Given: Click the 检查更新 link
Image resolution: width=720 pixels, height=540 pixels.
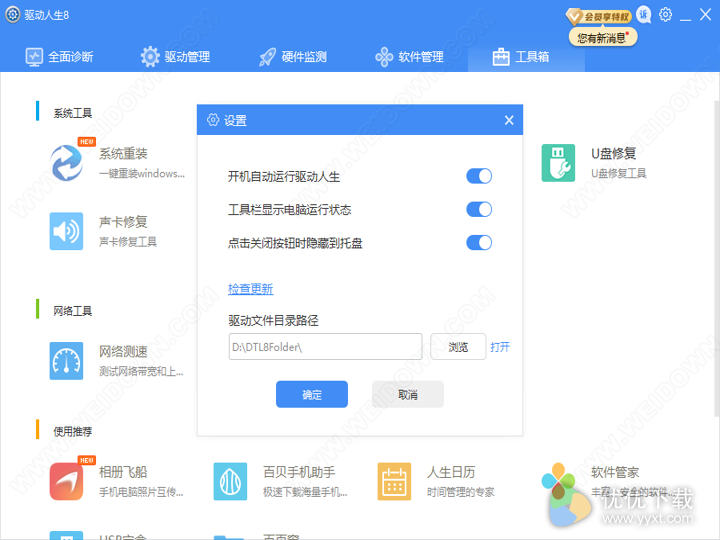Looking at the screenshot, I should [x=251, y=289].
